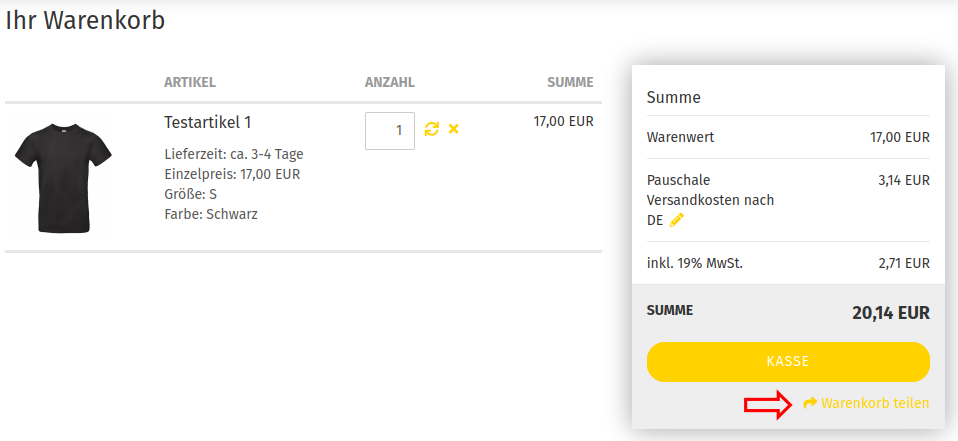Click the Warenkorb teilen link
958x441 pixels.
875,403
